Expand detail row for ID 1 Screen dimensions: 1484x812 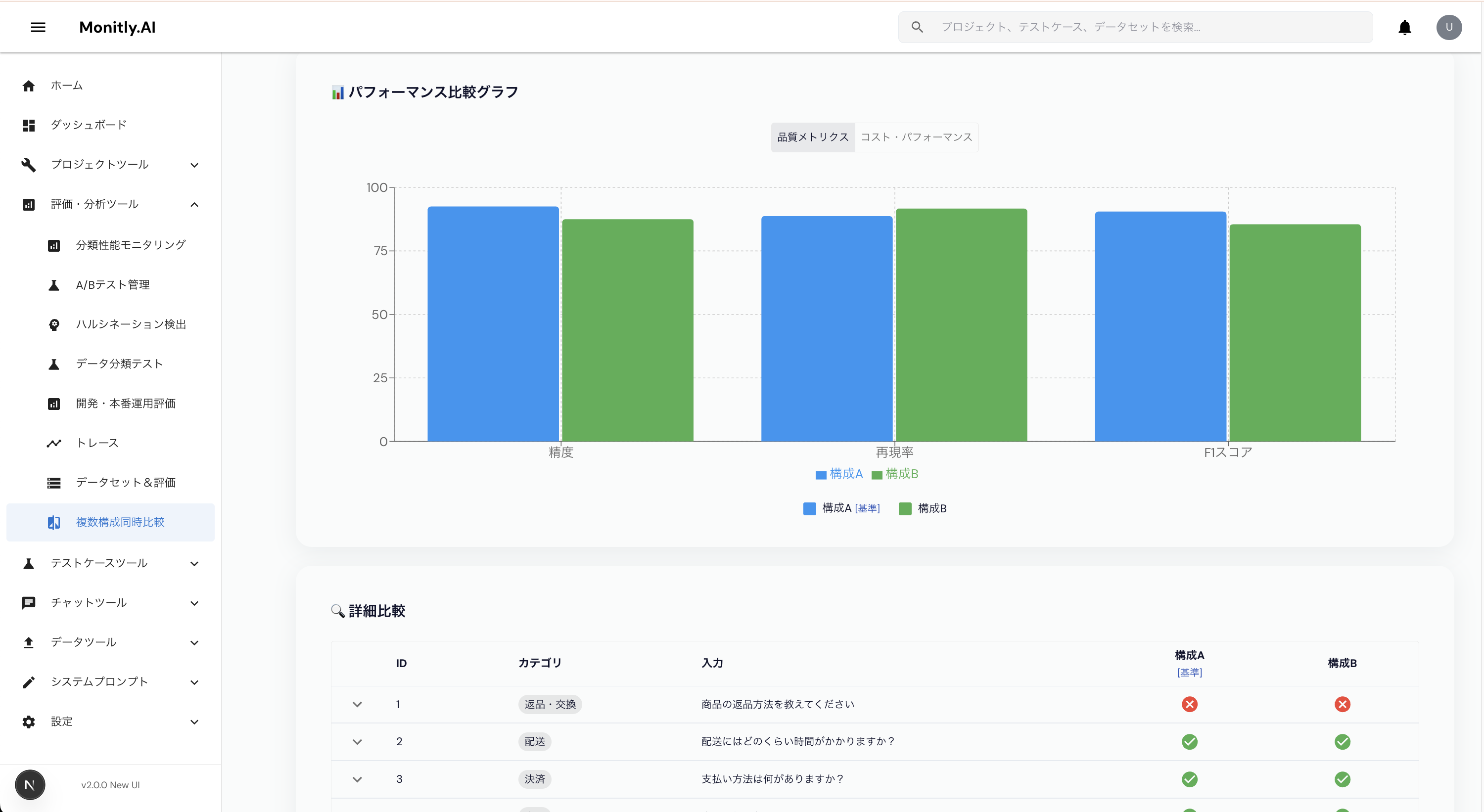click(357, 704)
